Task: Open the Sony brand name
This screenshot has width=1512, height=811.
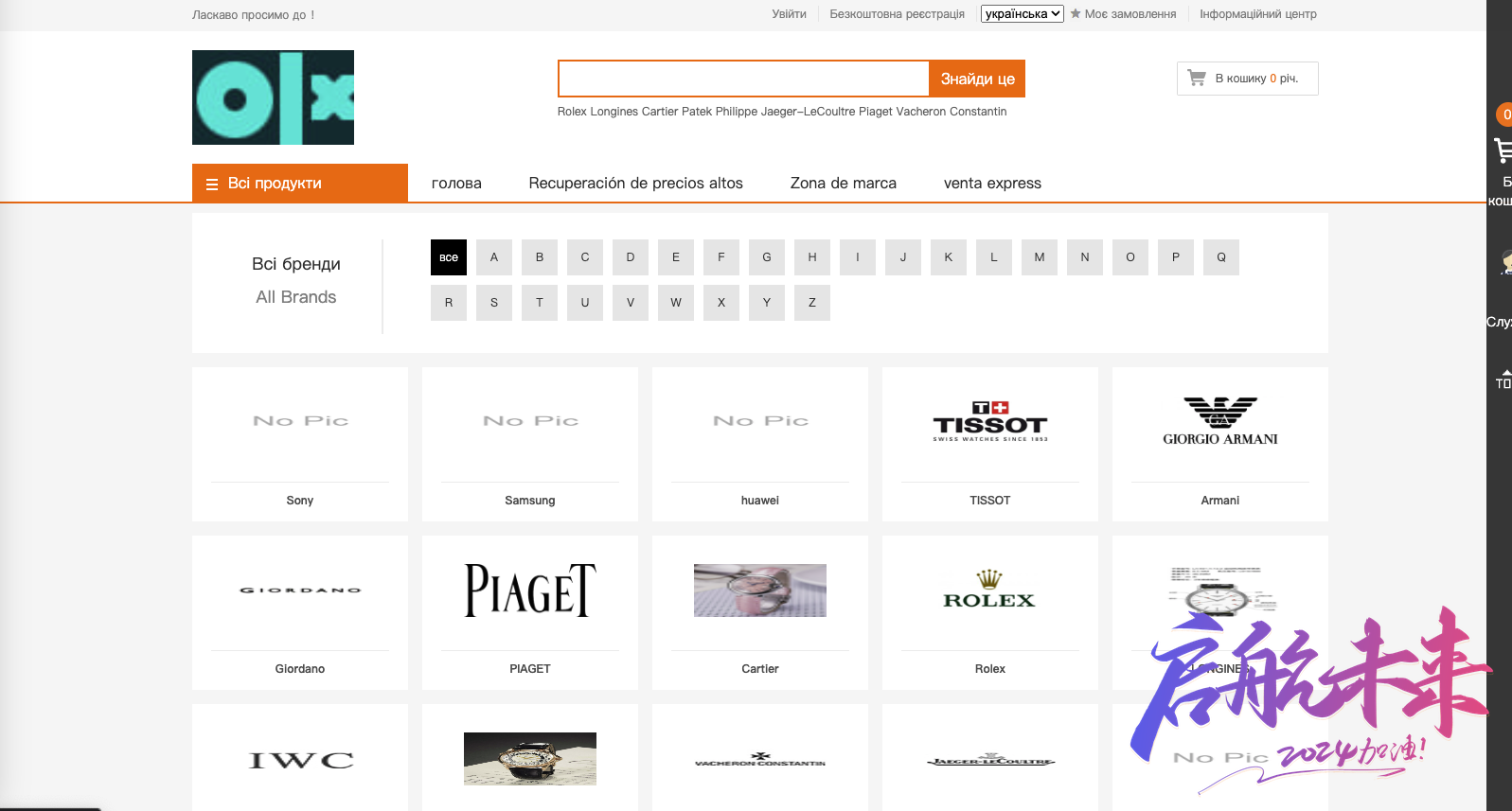Action: [300, 501]
